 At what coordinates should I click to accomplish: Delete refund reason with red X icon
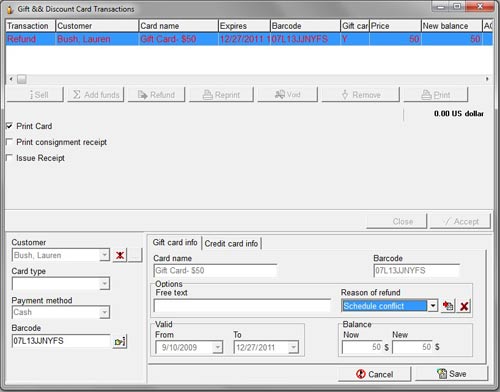[x=464, y=306]
